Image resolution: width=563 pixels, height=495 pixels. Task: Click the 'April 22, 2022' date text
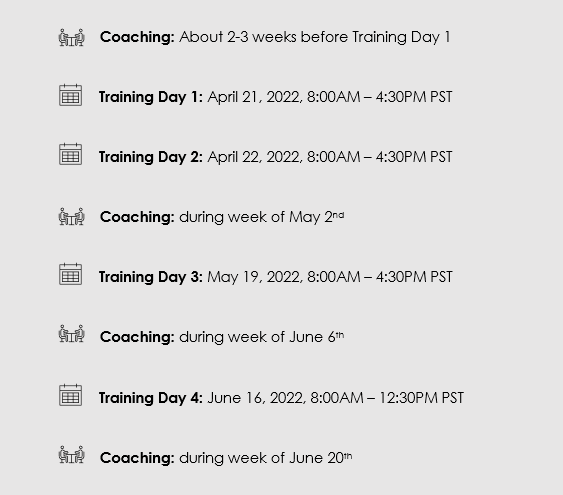click(255, 157)
